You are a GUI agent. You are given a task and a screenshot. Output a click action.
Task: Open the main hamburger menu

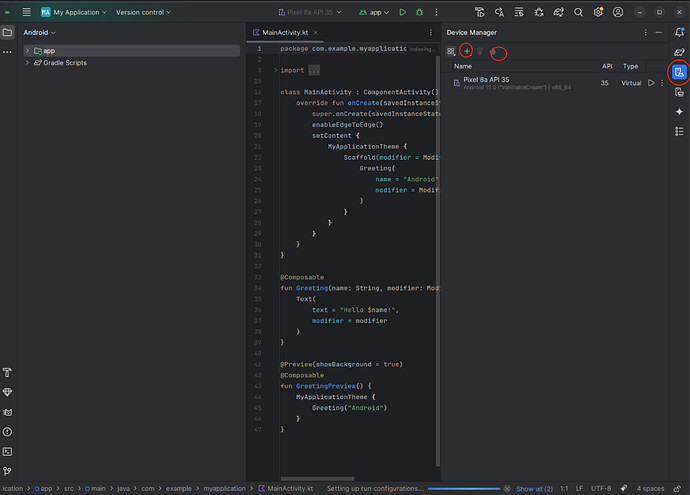(26, 12)
